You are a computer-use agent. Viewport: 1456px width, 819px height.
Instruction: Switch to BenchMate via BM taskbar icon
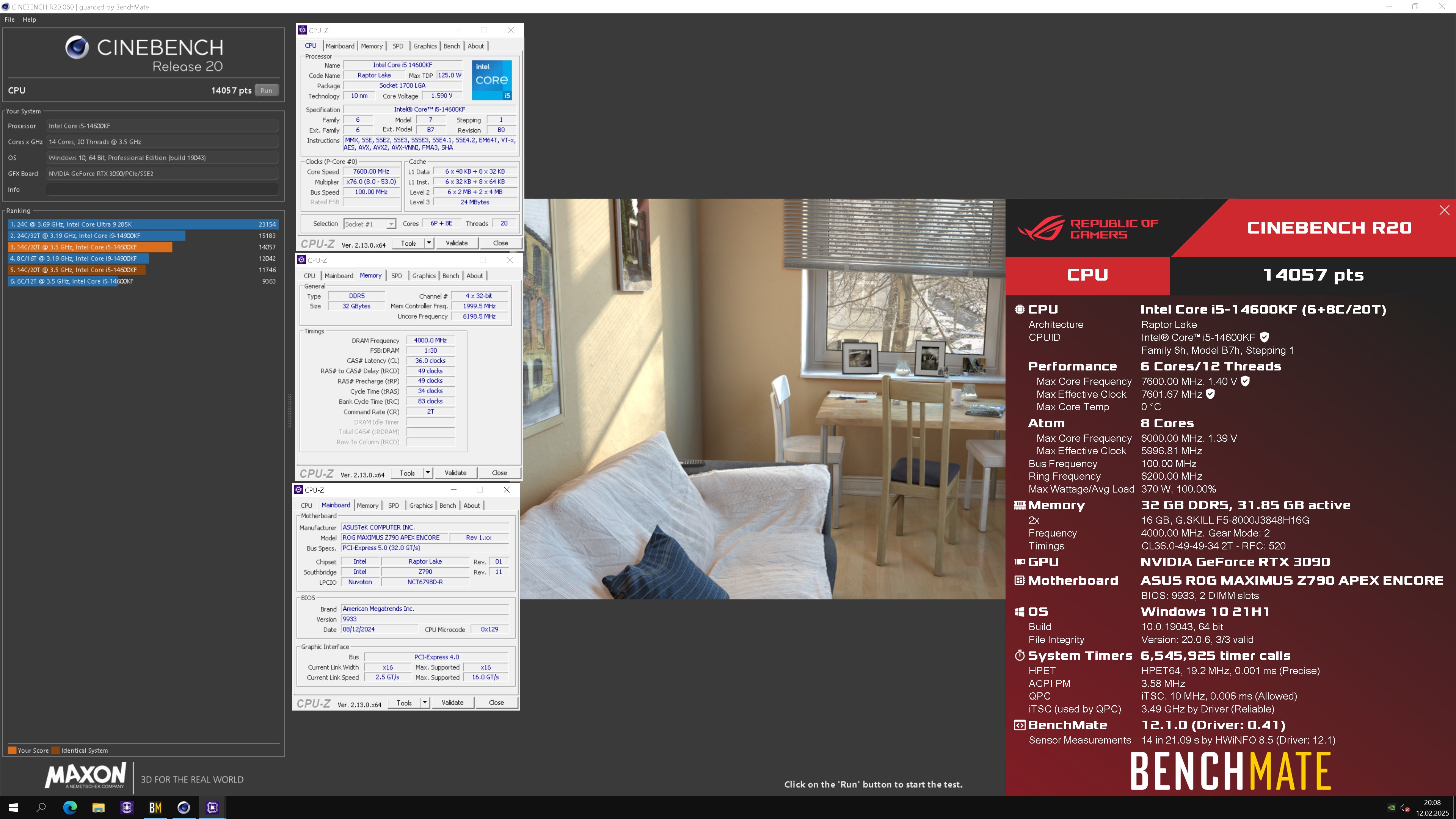click(155, 808)
